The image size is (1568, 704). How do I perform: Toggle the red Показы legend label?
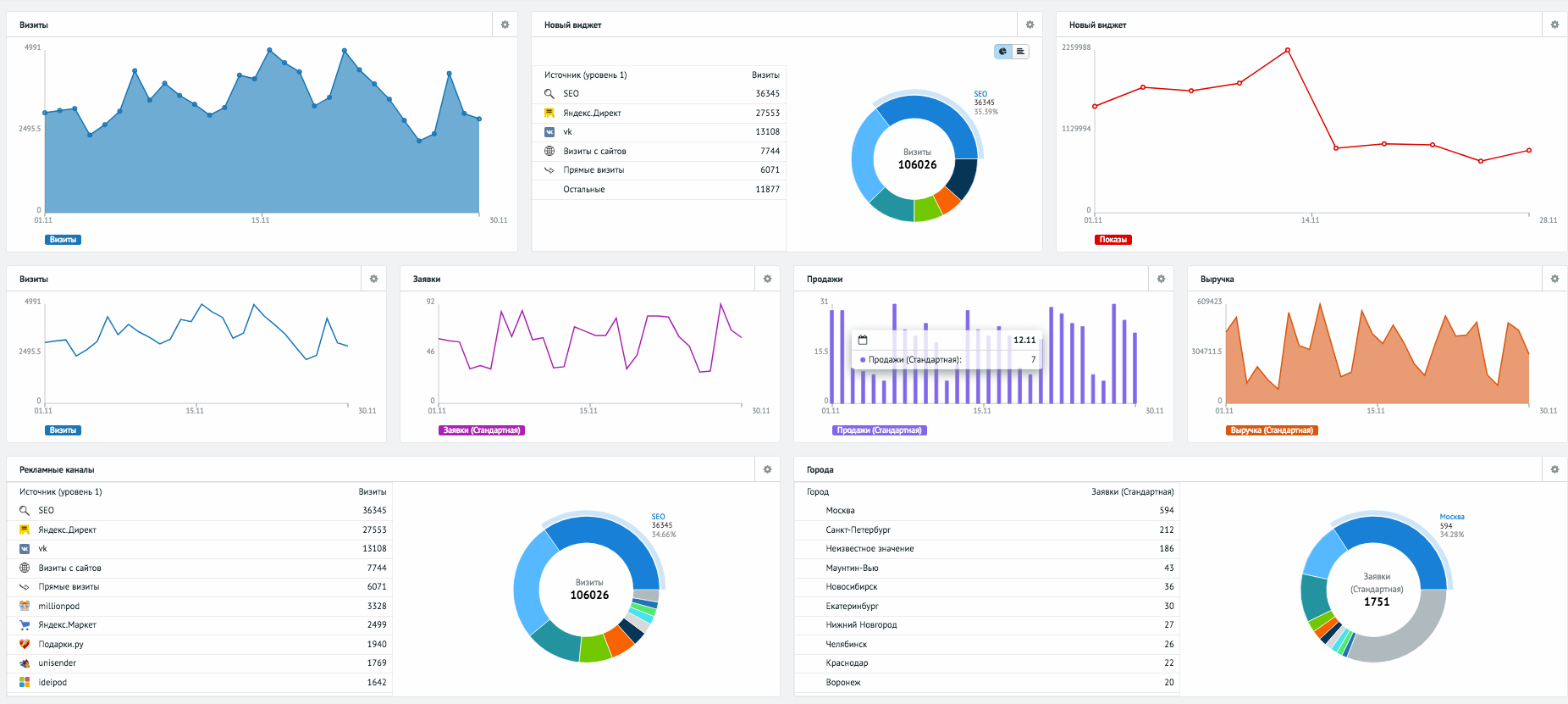coord(1113,240)
